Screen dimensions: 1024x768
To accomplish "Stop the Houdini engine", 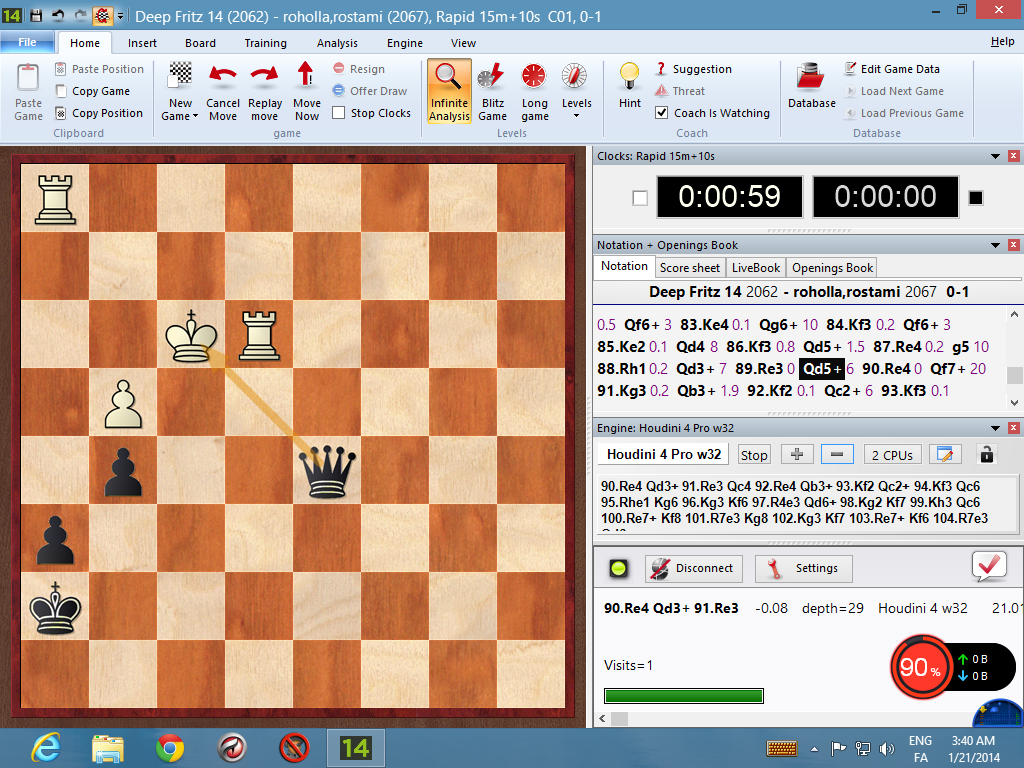I will pos(754,455).
